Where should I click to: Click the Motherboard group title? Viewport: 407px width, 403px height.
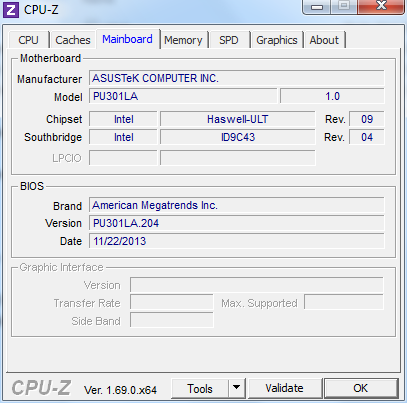coord(50,58)
